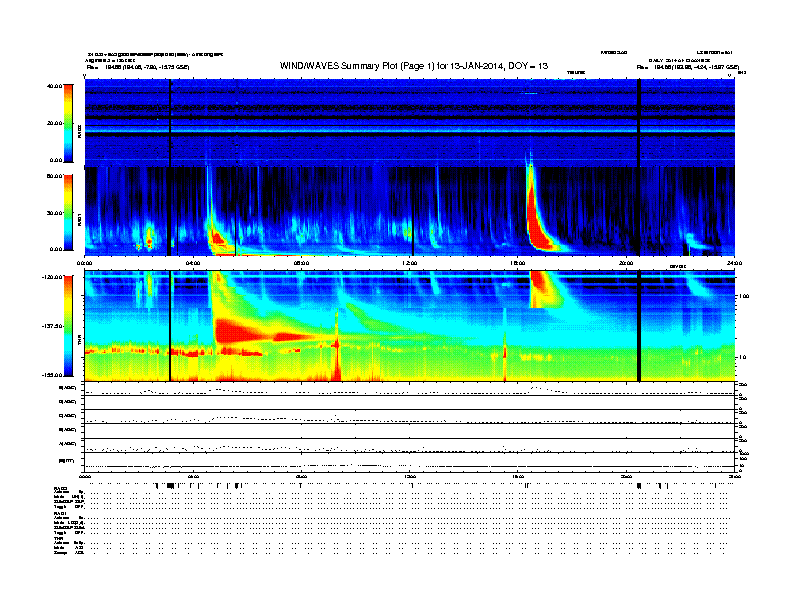Click the 60.00 label on RAD1 scale

[x=54, y=176]
